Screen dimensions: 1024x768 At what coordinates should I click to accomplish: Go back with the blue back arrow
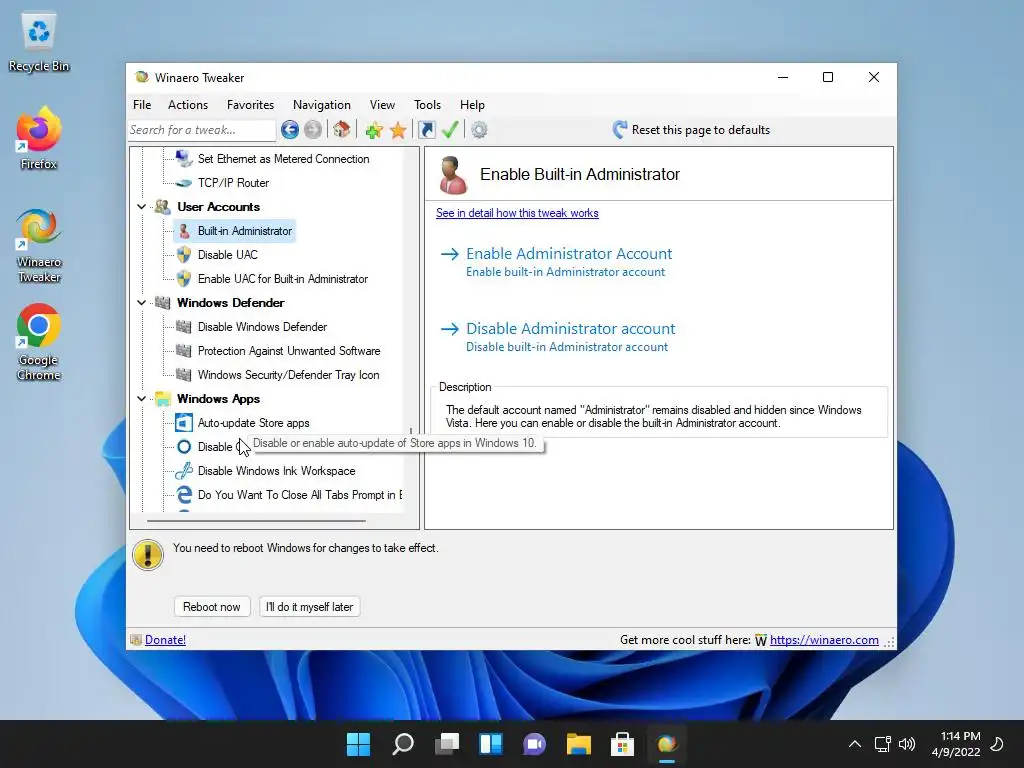point(290,130)
